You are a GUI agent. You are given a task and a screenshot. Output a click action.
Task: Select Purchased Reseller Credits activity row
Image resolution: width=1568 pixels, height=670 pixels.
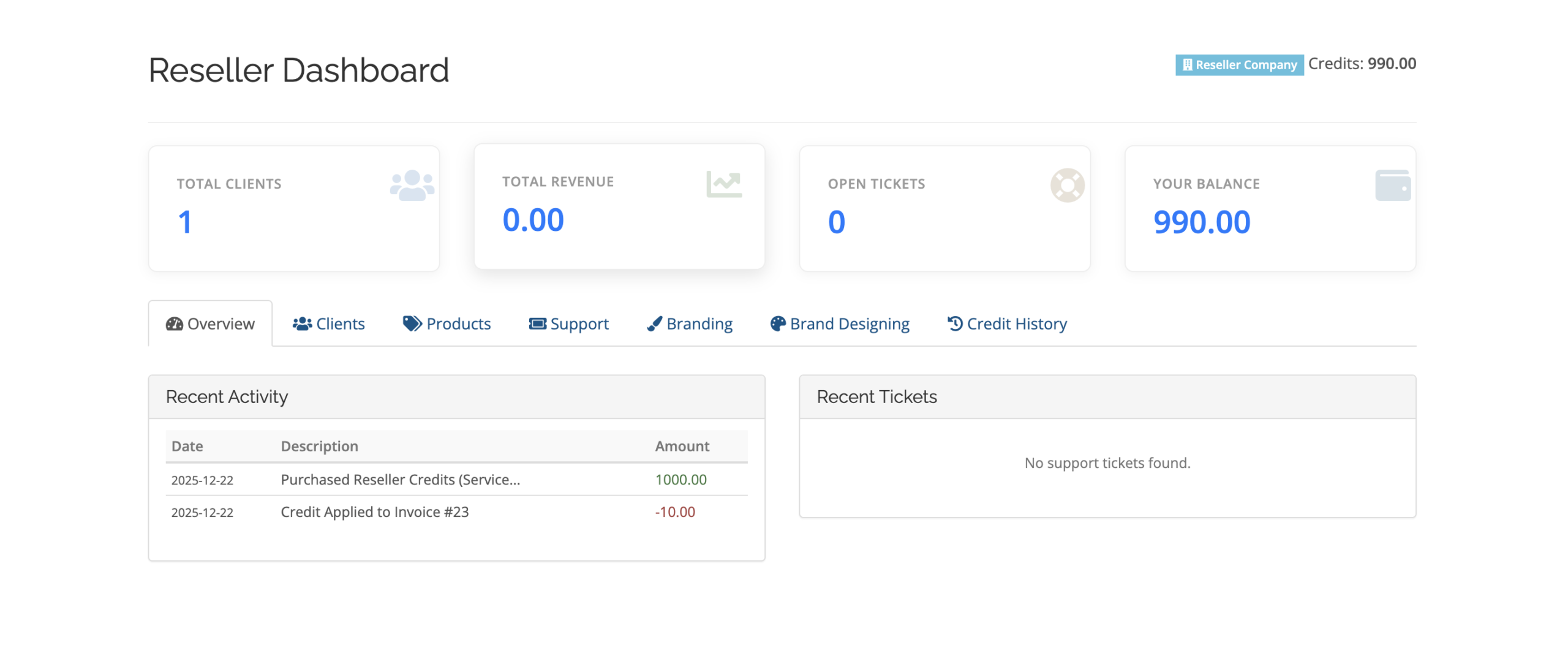click(400, 480)
